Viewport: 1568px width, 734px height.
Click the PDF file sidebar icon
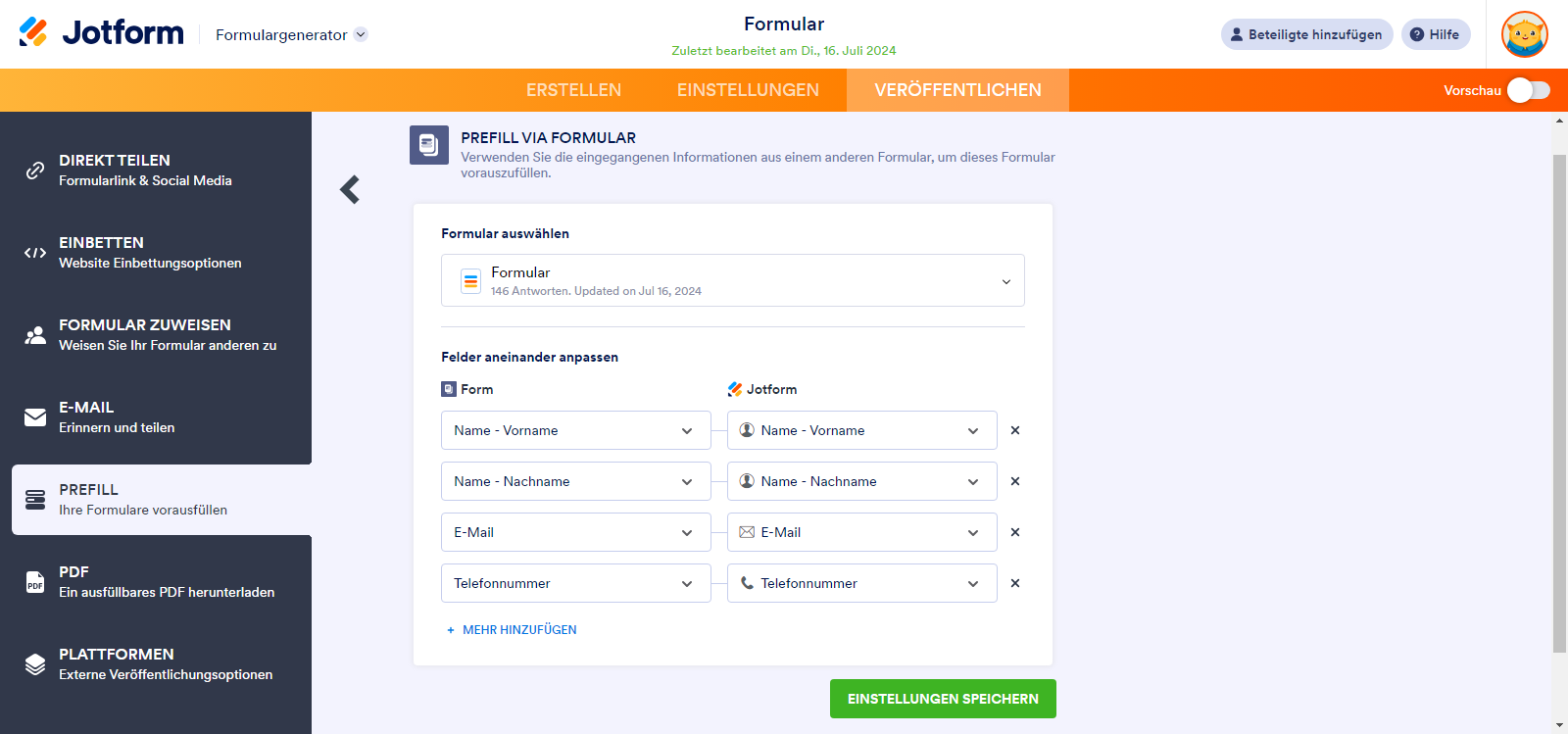click(x=35, y=582)
